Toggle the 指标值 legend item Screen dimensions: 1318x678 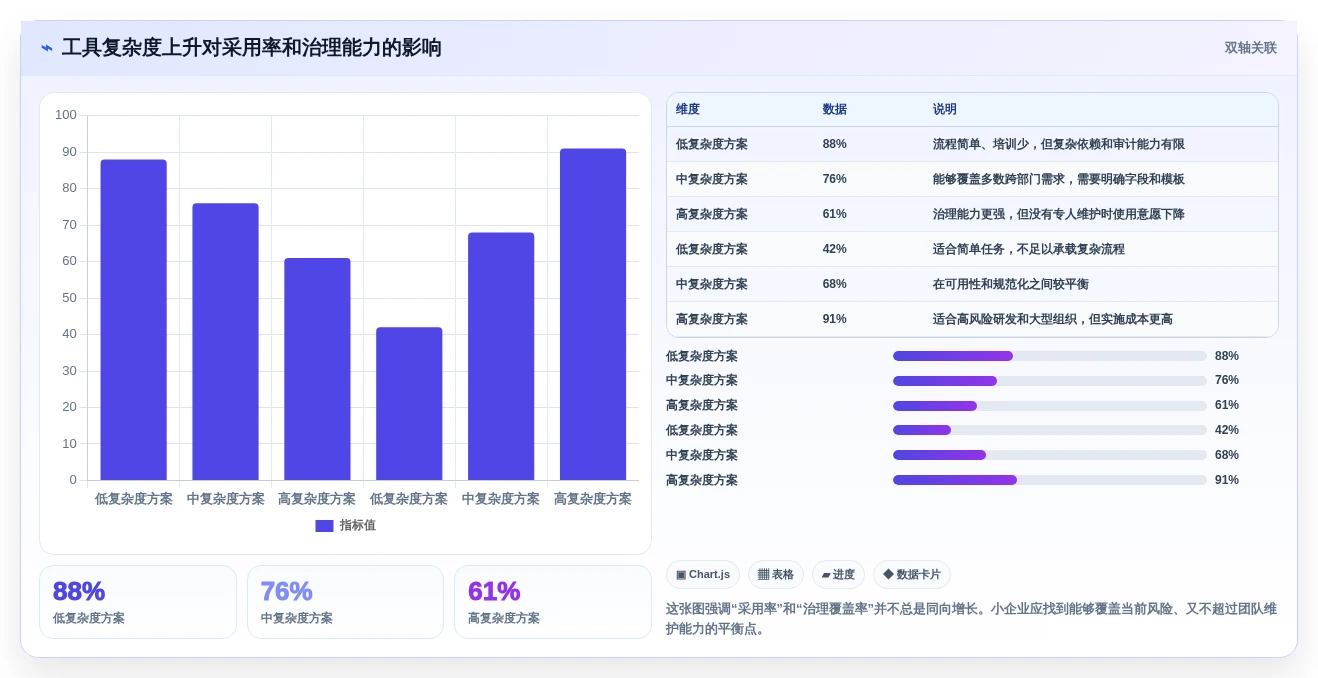[x=346, y=525]
